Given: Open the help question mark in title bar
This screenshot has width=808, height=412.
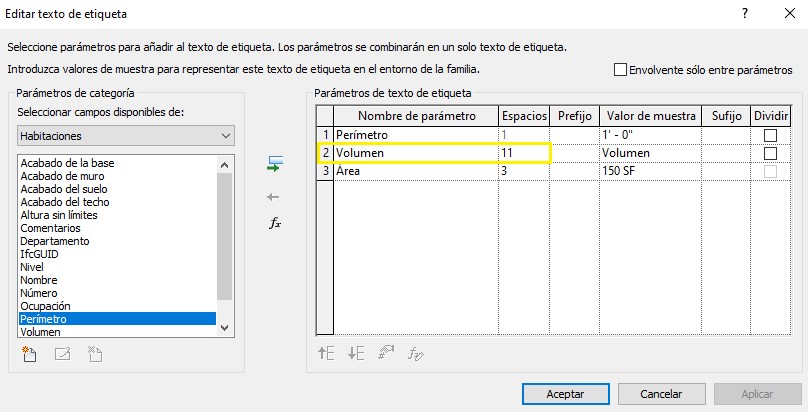Looking at the screenshot, I should coord(745,15).
